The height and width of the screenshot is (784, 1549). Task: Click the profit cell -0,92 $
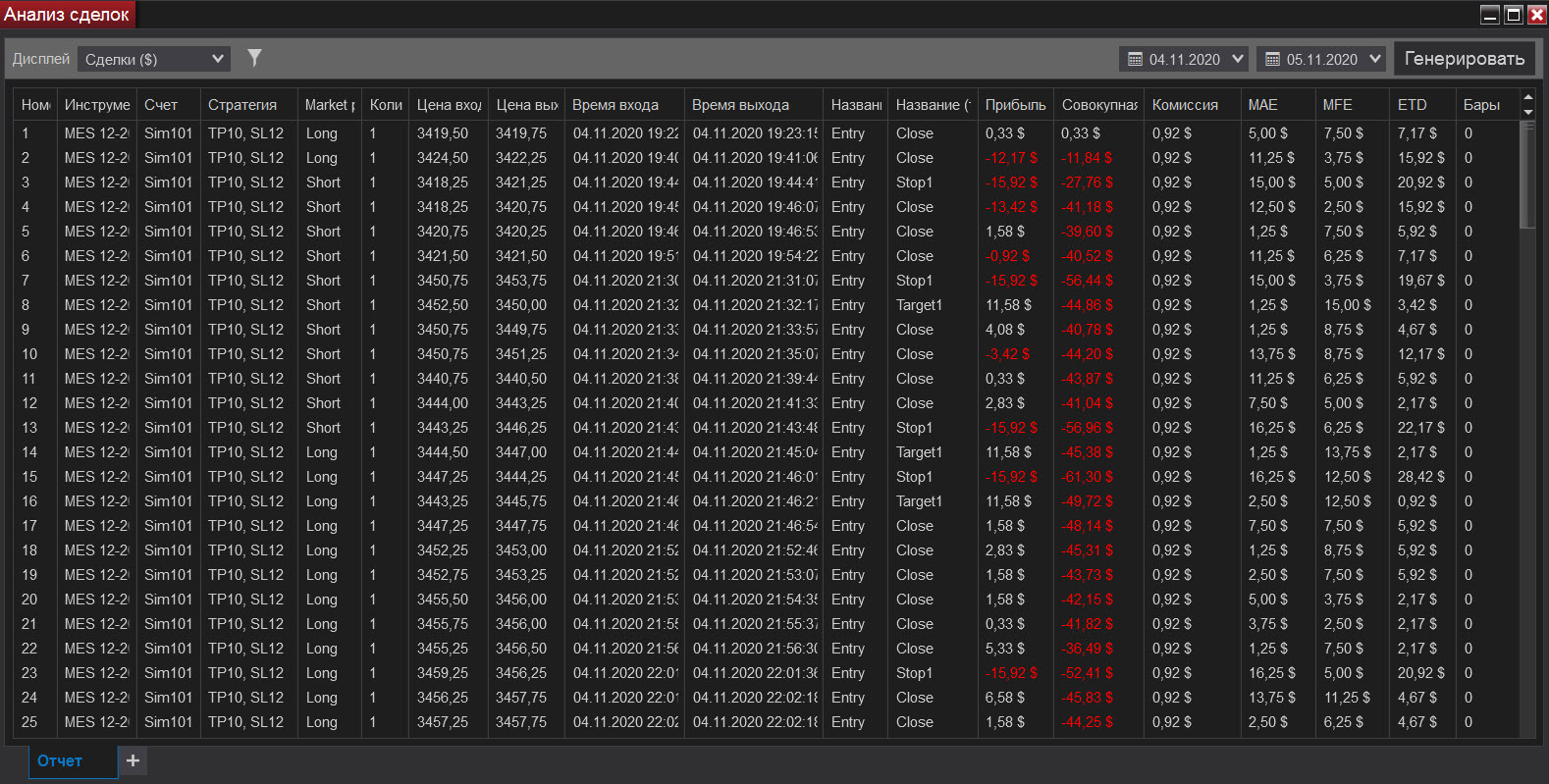coord(1008,256)
